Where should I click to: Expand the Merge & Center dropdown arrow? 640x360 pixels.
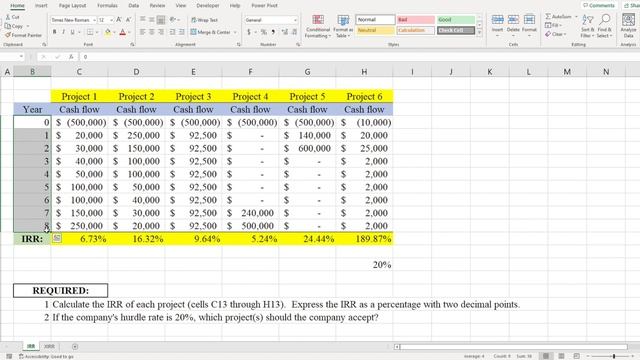coord(236,32)
